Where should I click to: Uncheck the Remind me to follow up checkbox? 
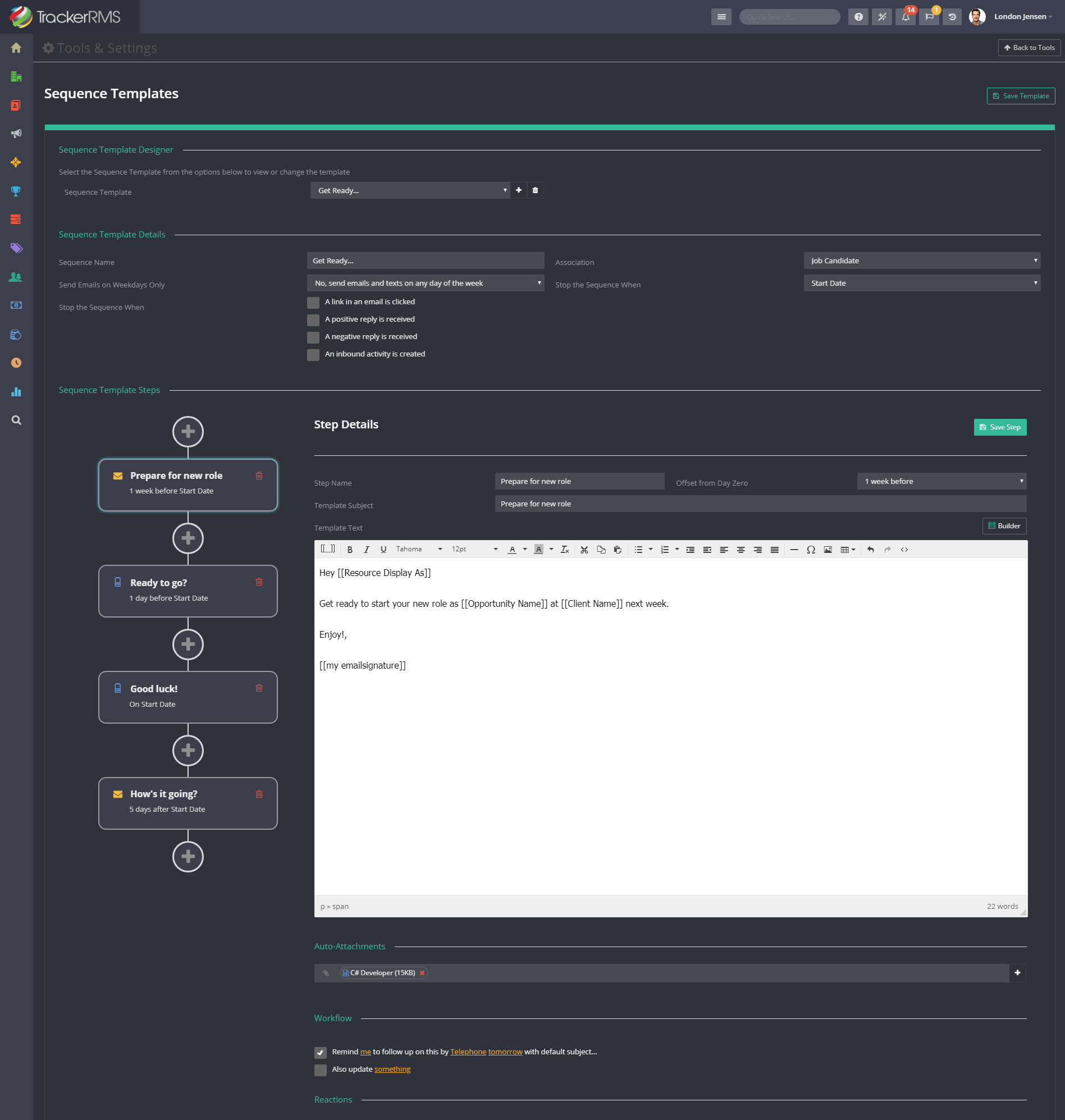click(x=320, y=1053)
